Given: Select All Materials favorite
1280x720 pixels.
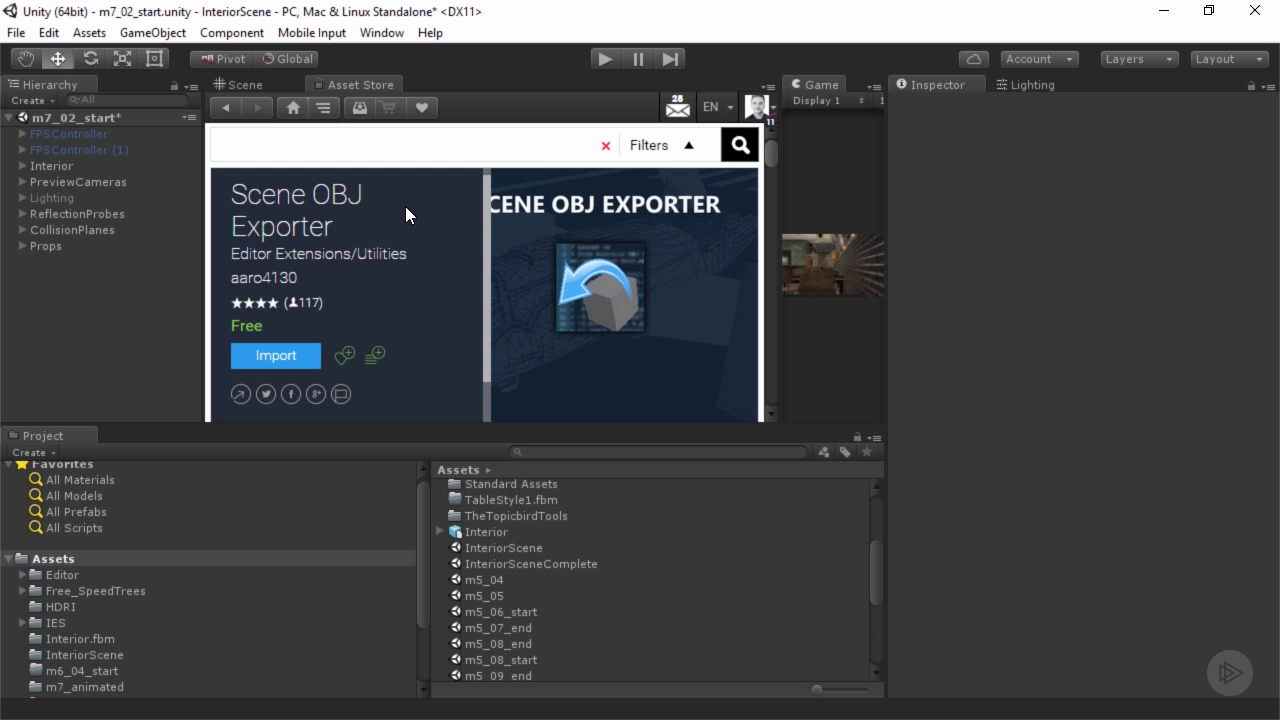Looking at the screenshot, I should 80,480.
